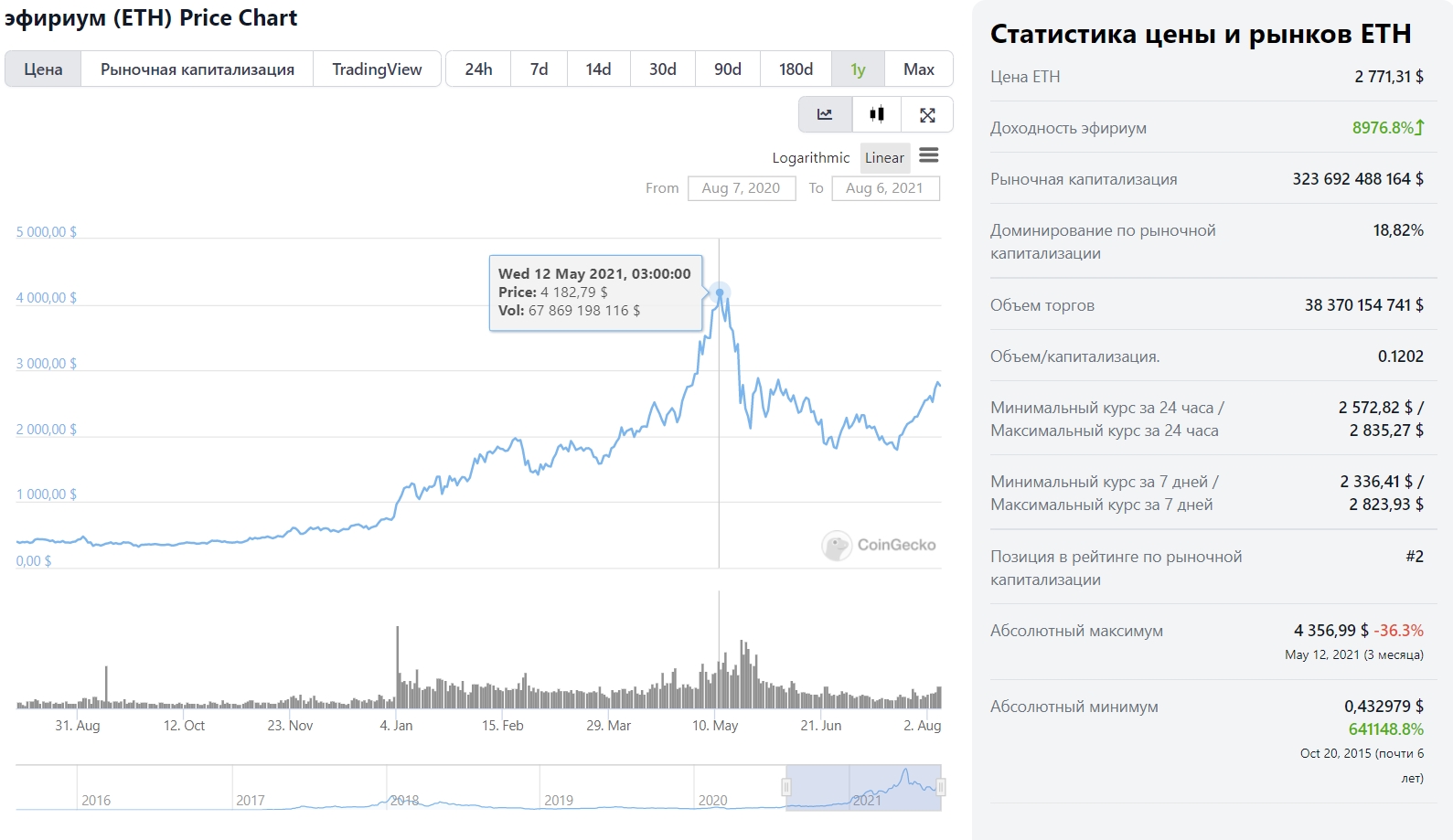Click the CoinGecko logo watermark
Viewport: 1453px width, 840px height.
879,546
